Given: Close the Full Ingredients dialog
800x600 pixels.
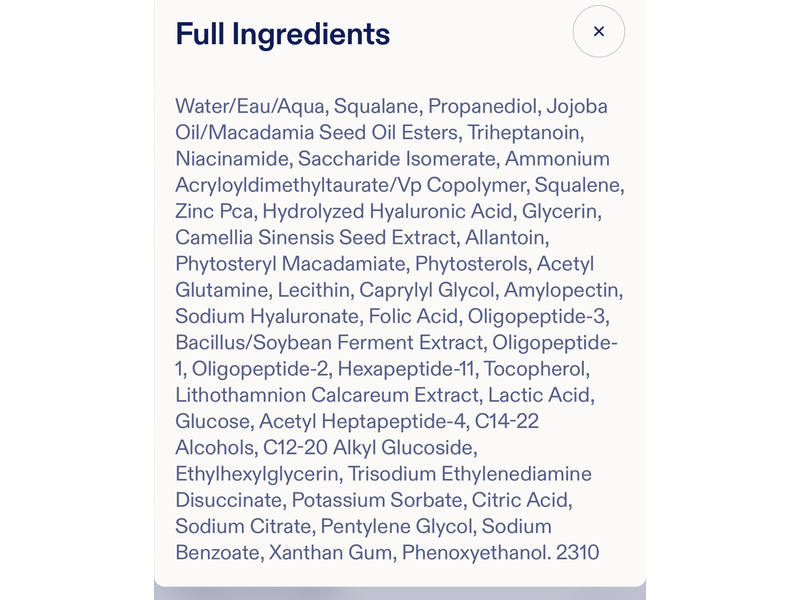Looking at the screenshot, I should point(599,32).
